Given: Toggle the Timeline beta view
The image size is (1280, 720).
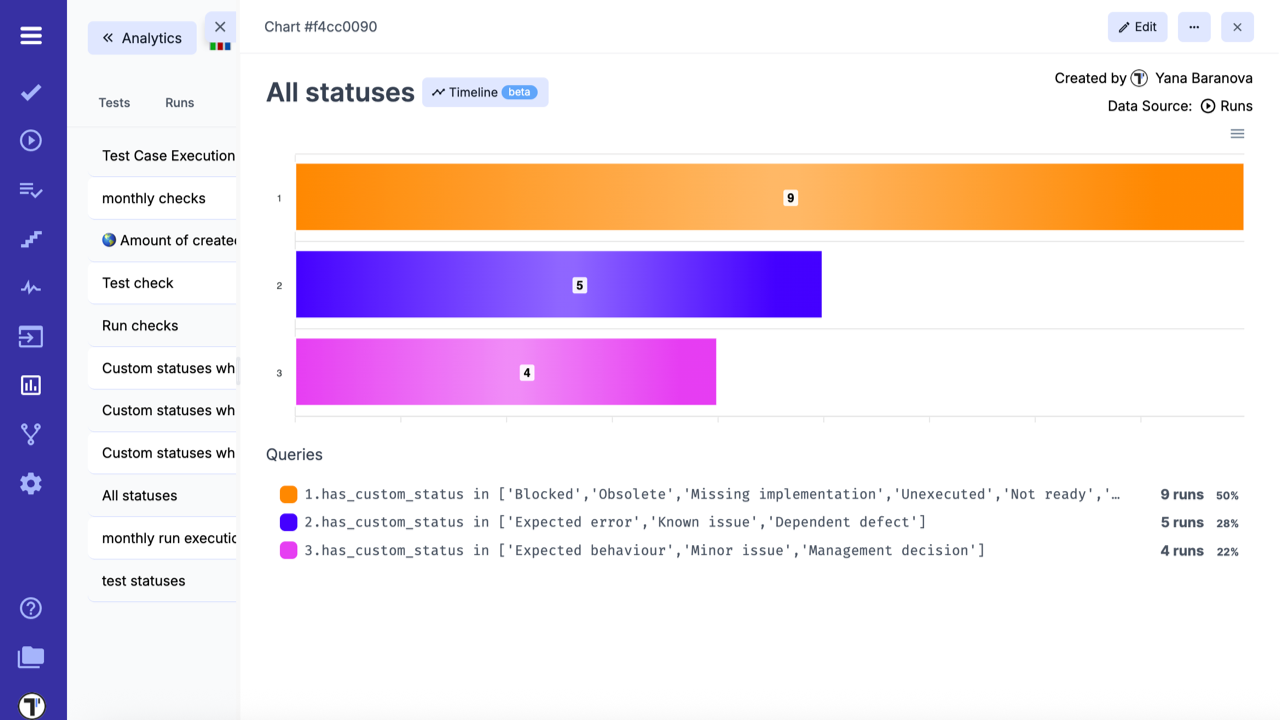Looking at the screenshot, I should point(485,92).
